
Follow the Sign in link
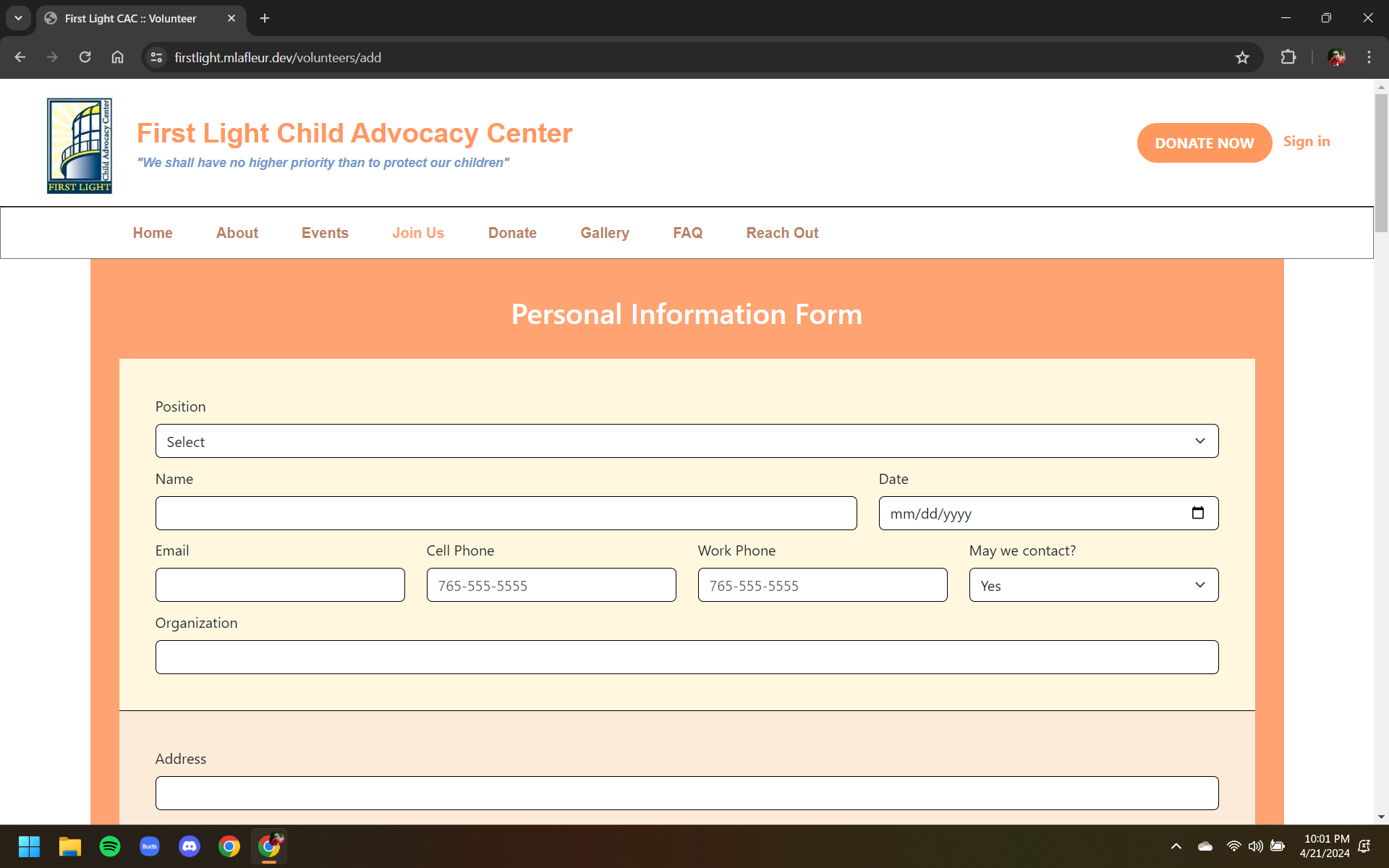(x=1306, y=142)
